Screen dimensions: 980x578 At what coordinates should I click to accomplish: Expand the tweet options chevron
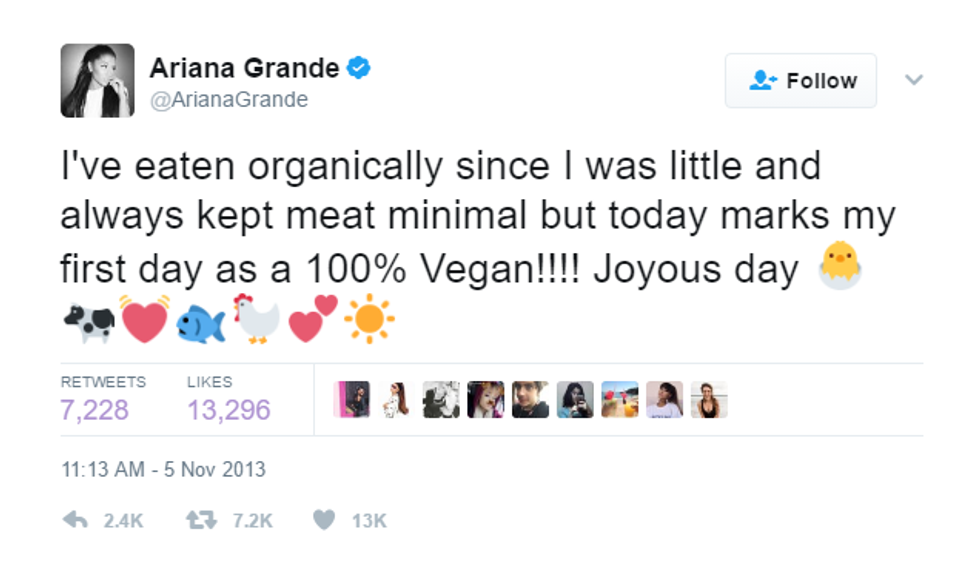(914, 80)
